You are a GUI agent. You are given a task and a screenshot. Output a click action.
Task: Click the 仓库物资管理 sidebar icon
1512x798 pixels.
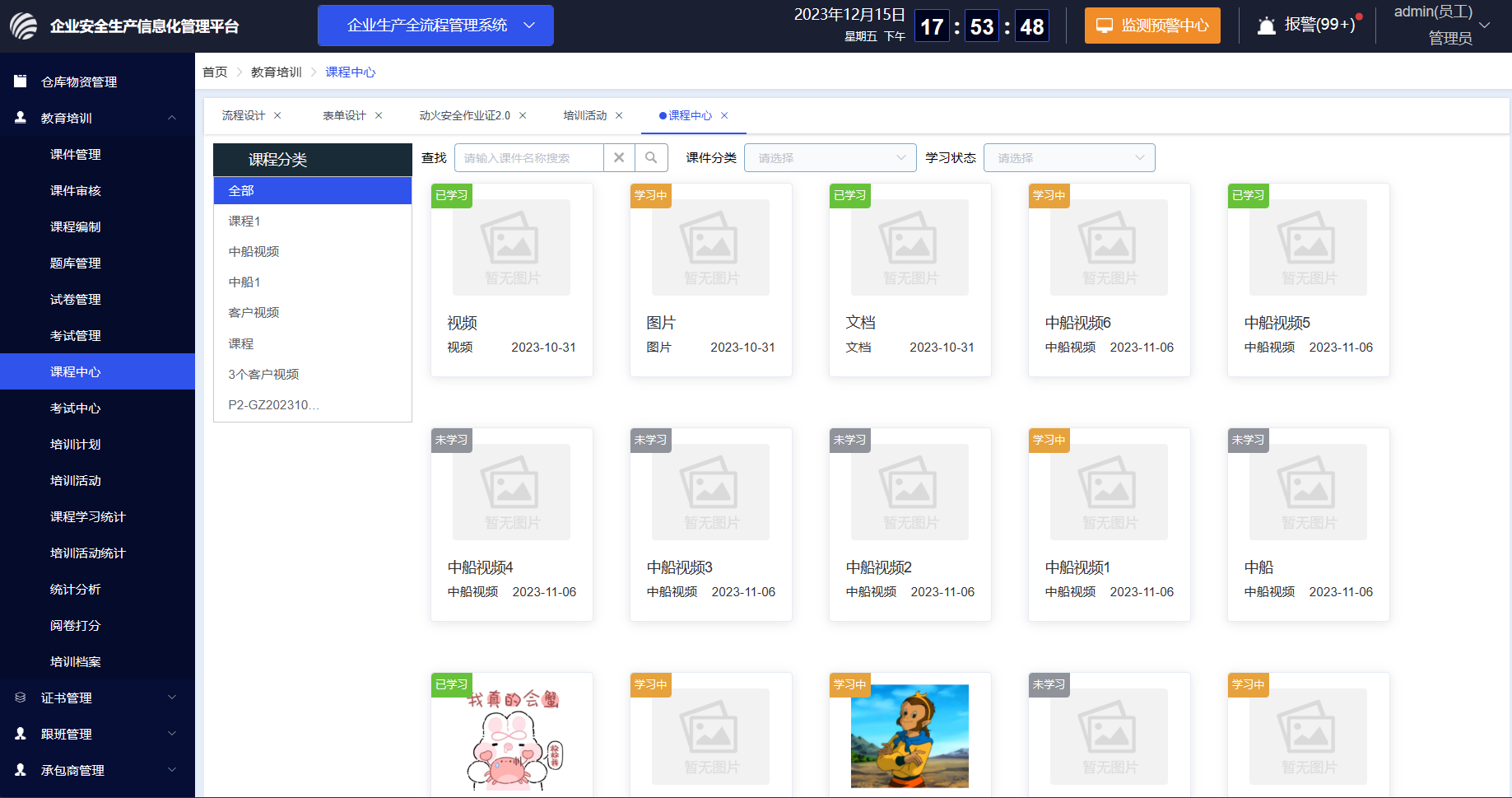(x=21, y=81)
